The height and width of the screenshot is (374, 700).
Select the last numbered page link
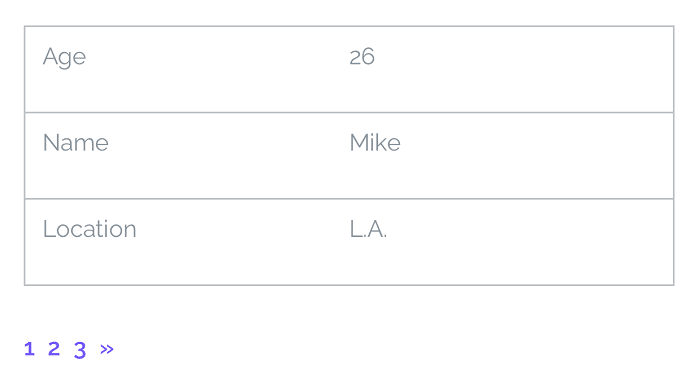(x=80, y=350)
